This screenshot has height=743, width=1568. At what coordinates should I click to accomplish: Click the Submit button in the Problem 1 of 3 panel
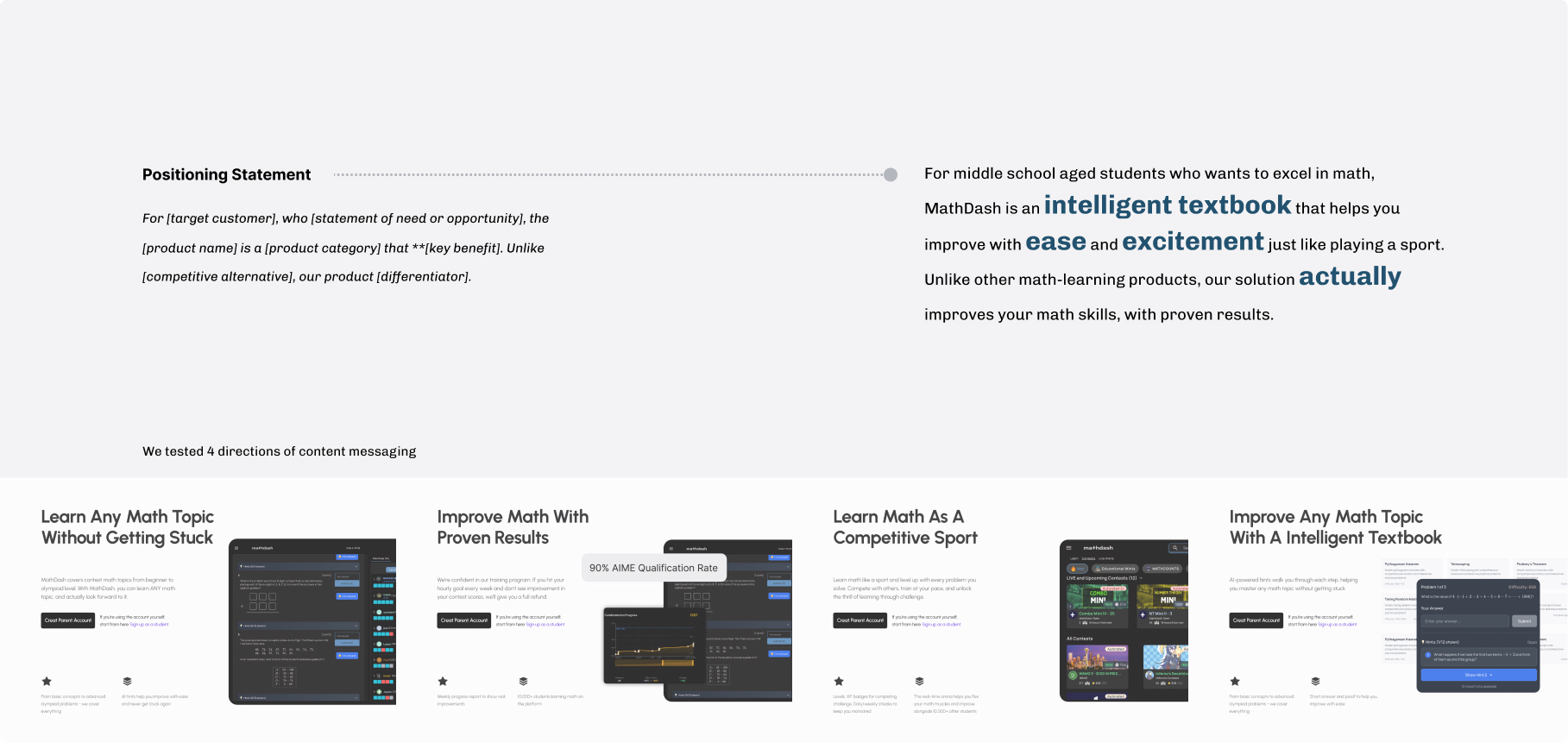tap(1524, 621)
